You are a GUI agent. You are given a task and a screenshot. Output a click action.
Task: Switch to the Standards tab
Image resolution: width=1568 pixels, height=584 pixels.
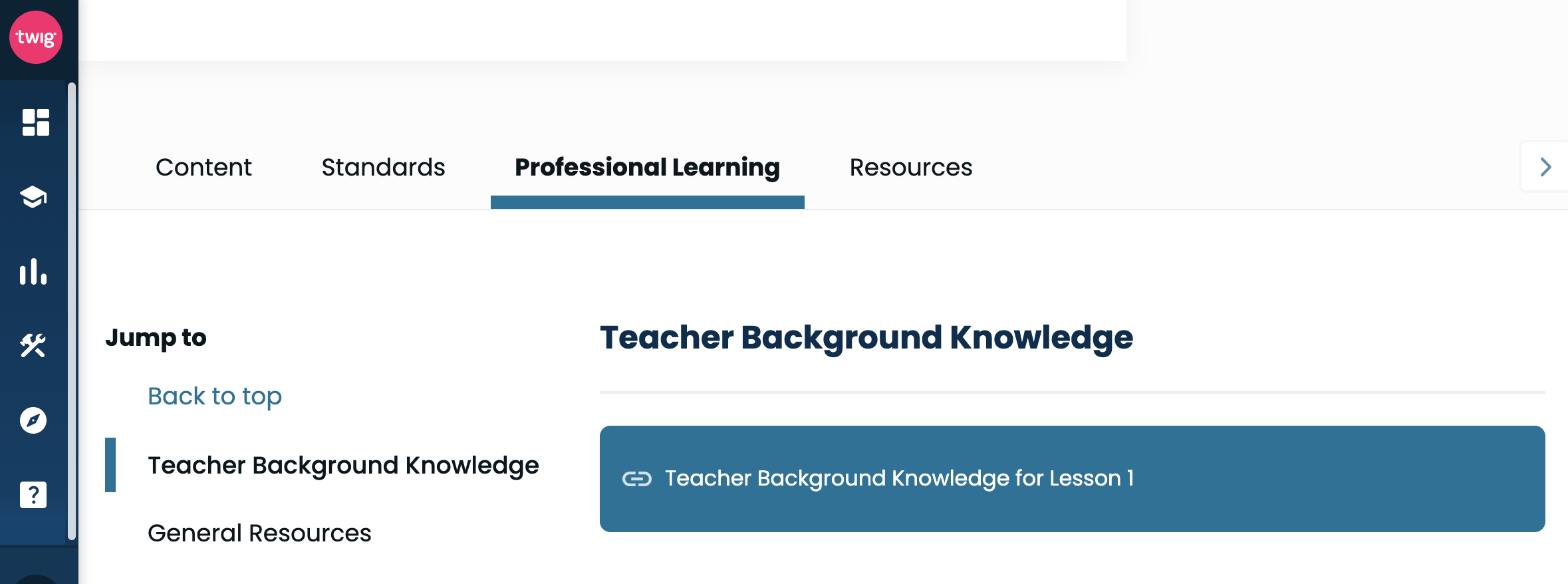pyautogui.click(x=383, y=167)
